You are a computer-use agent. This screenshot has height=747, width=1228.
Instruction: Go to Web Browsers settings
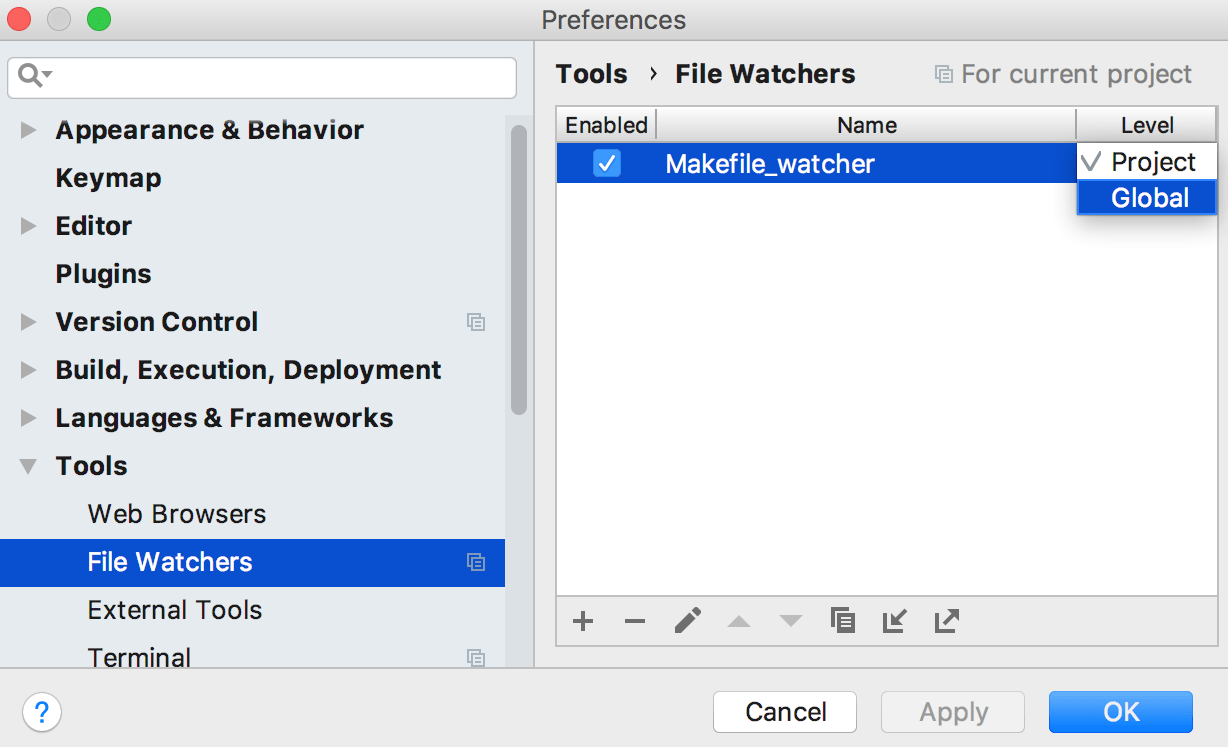(x=177, y=514)
